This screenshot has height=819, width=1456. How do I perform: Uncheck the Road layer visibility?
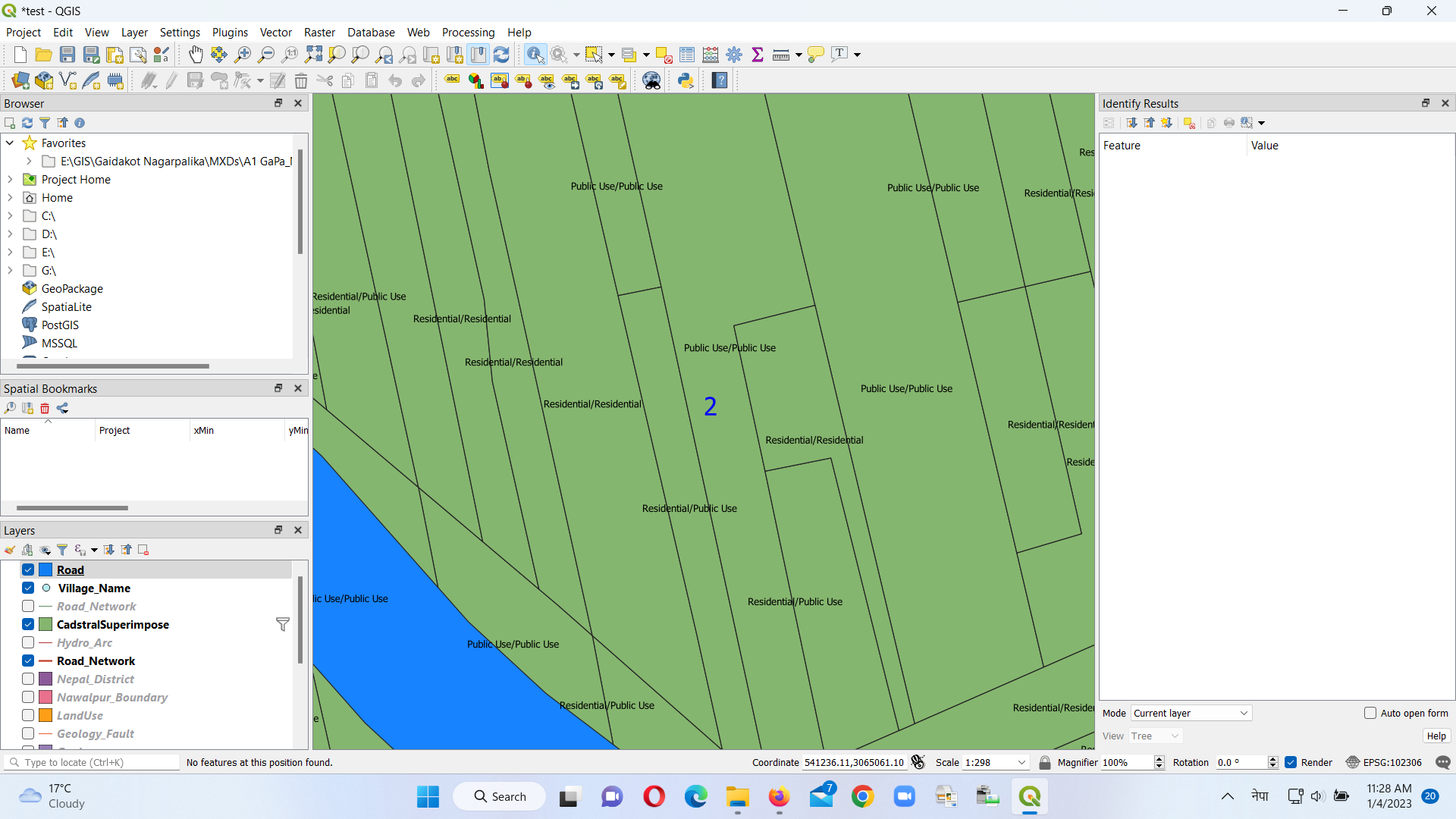coord(28,570)
